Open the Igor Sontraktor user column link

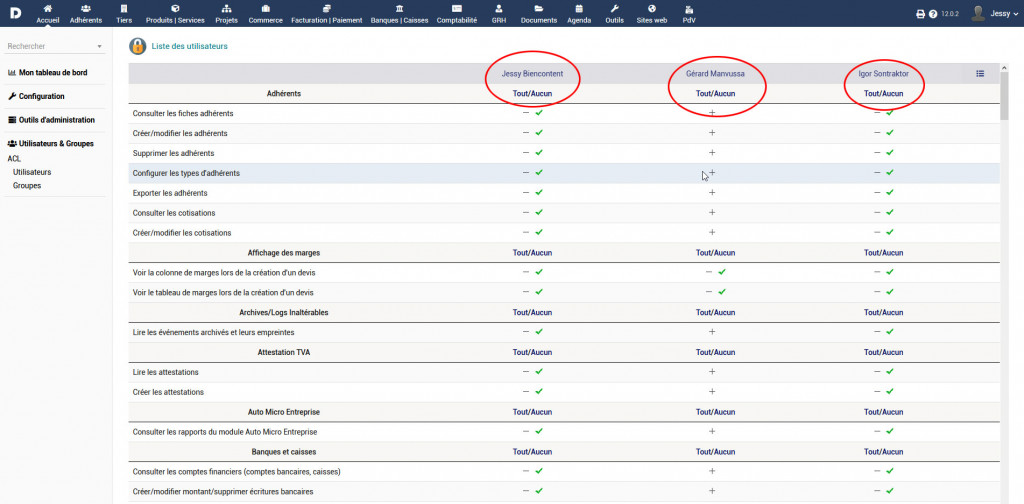[883, 74]
